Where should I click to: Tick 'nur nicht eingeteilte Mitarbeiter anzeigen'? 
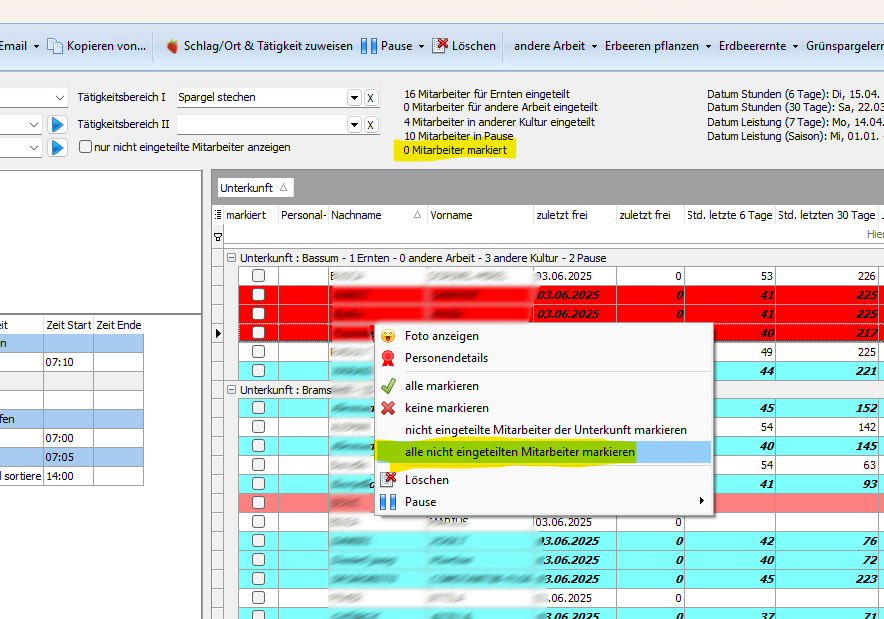pos(86,147)
